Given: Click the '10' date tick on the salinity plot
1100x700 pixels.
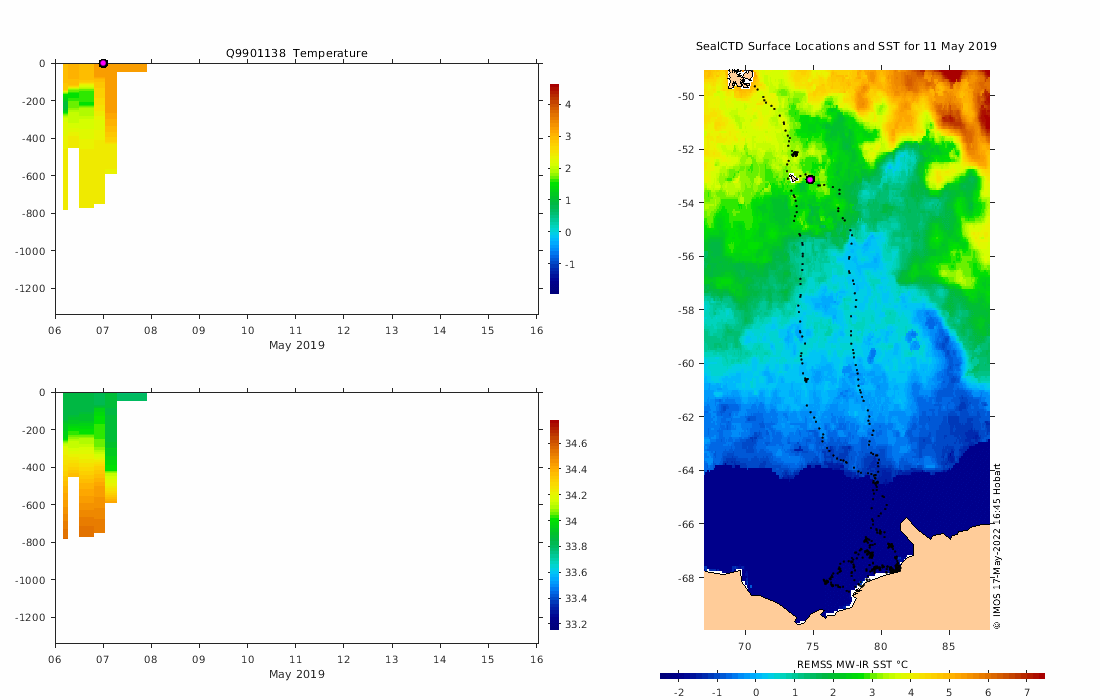Looking at the screenshot, I should tap(248, 659).
